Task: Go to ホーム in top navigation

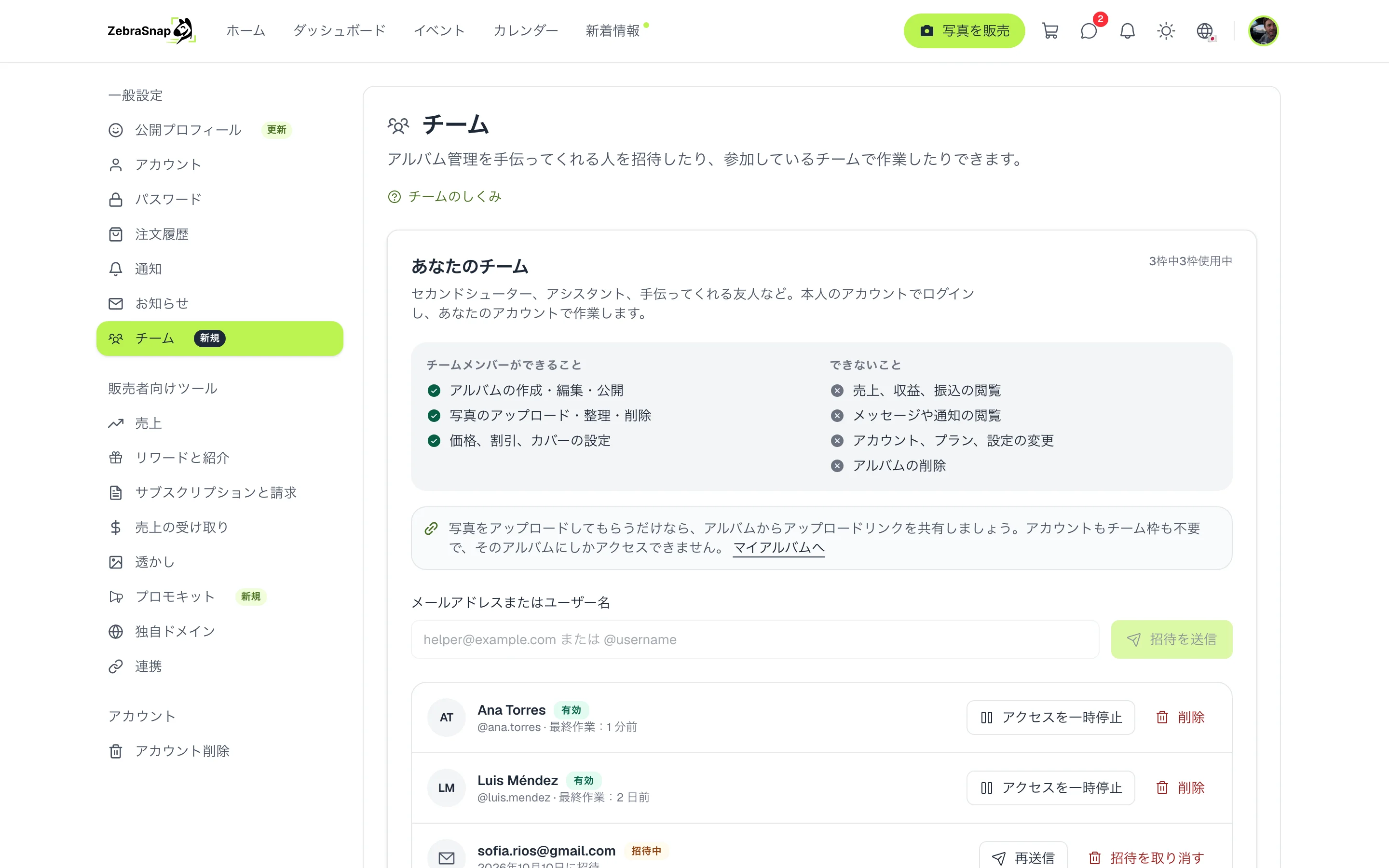Action: click(x=245, y=31)
